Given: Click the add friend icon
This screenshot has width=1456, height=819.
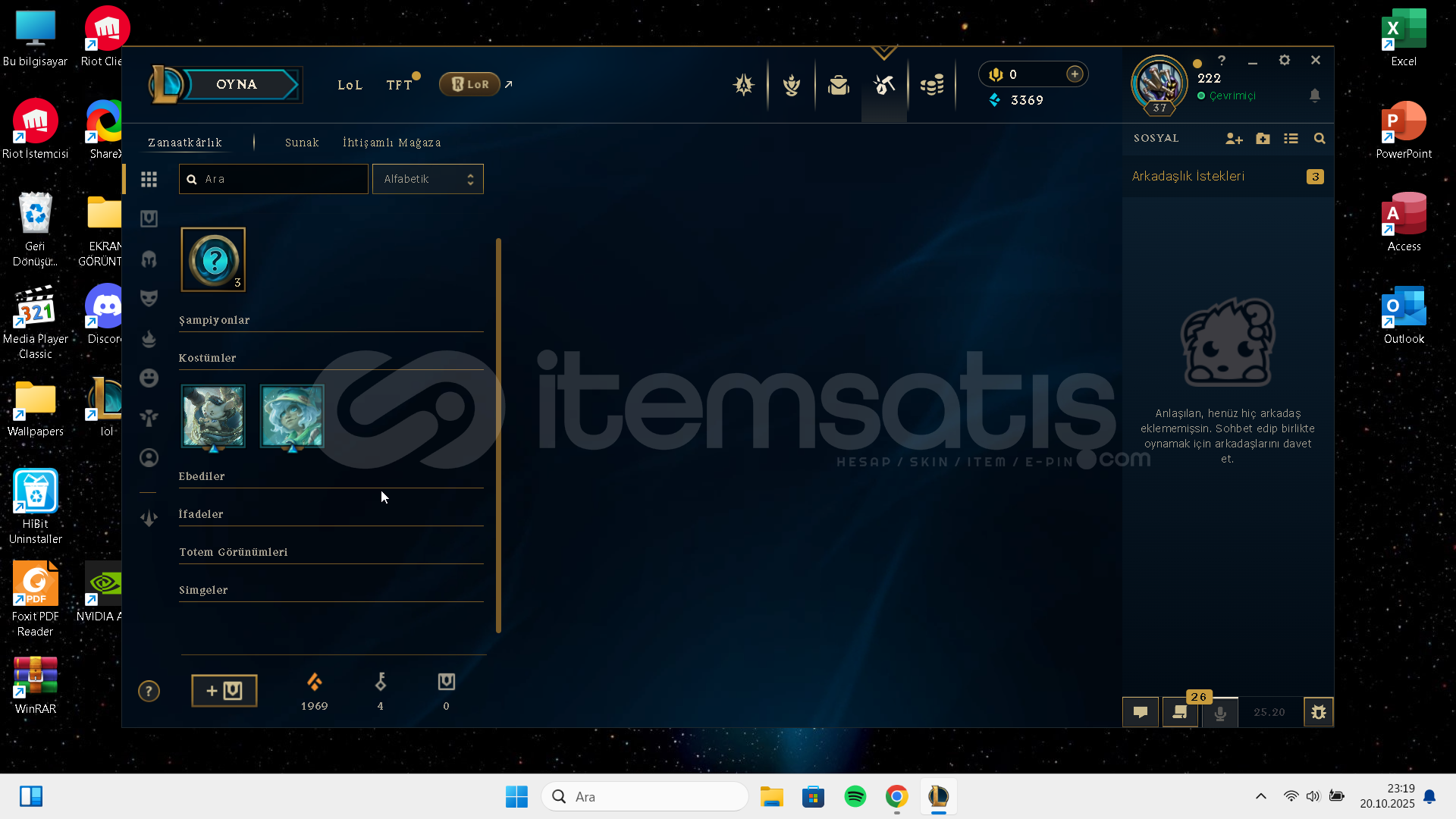Looking at the screenshot, I should 1234,139.
